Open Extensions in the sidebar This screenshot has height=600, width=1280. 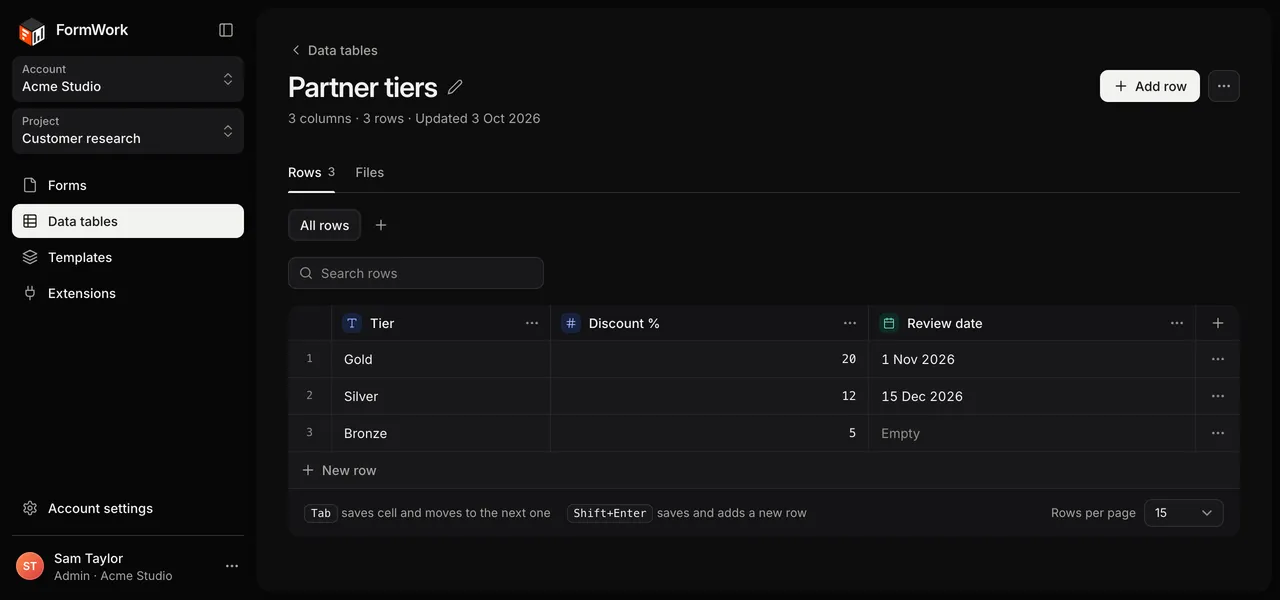tap(128, 293)
